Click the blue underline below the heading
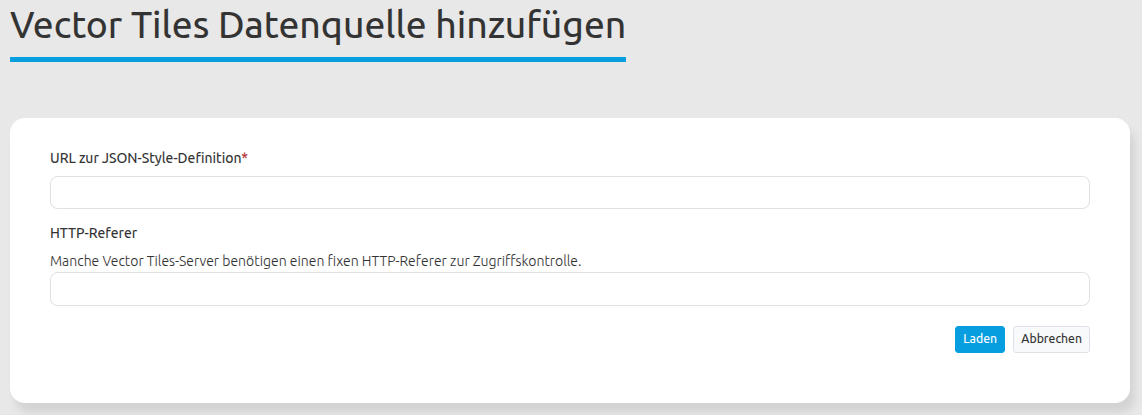1142x415 pixels. pyautogui.click(x=317, y=60)
